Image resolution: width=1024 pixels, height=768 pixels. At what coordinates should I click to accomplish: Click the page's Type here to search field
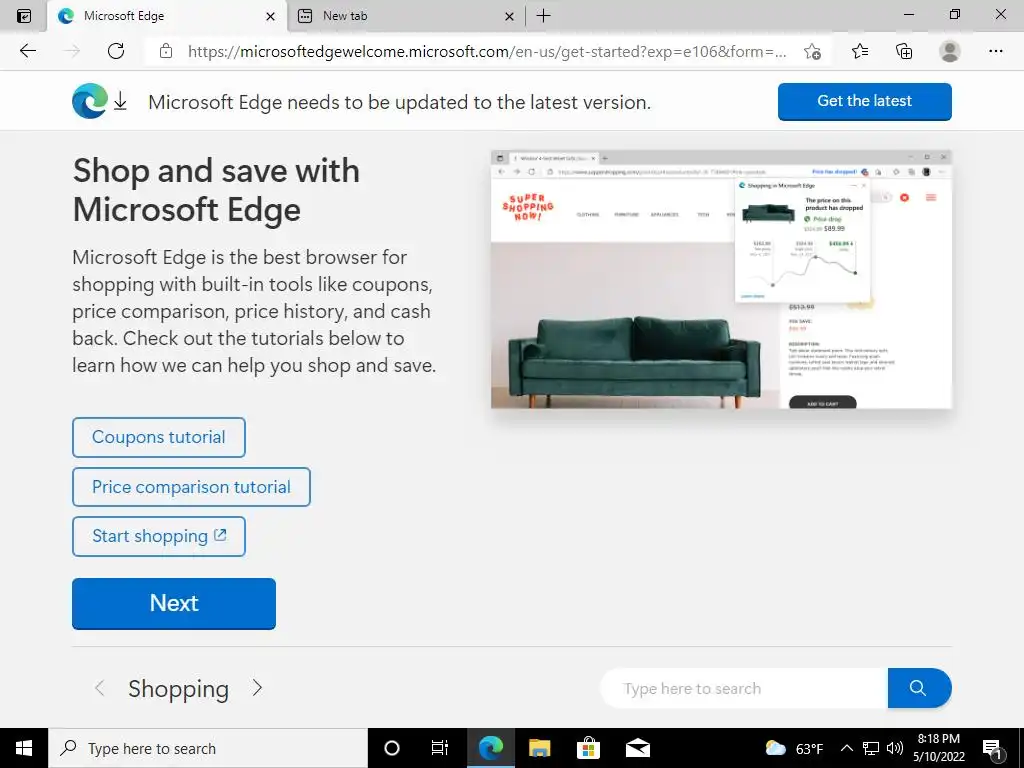coord(744,688)
